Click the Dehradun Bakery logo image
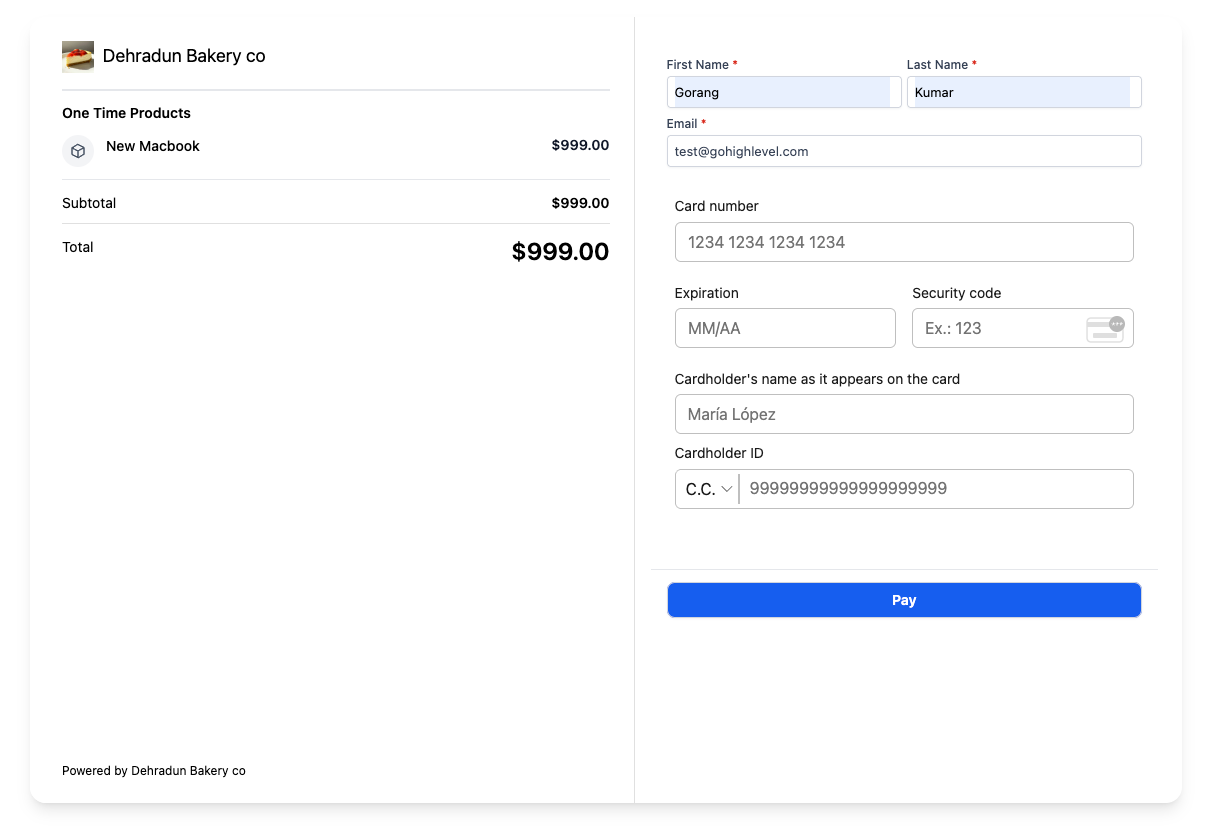This screenshot has height=831, width=1228. 78,57
